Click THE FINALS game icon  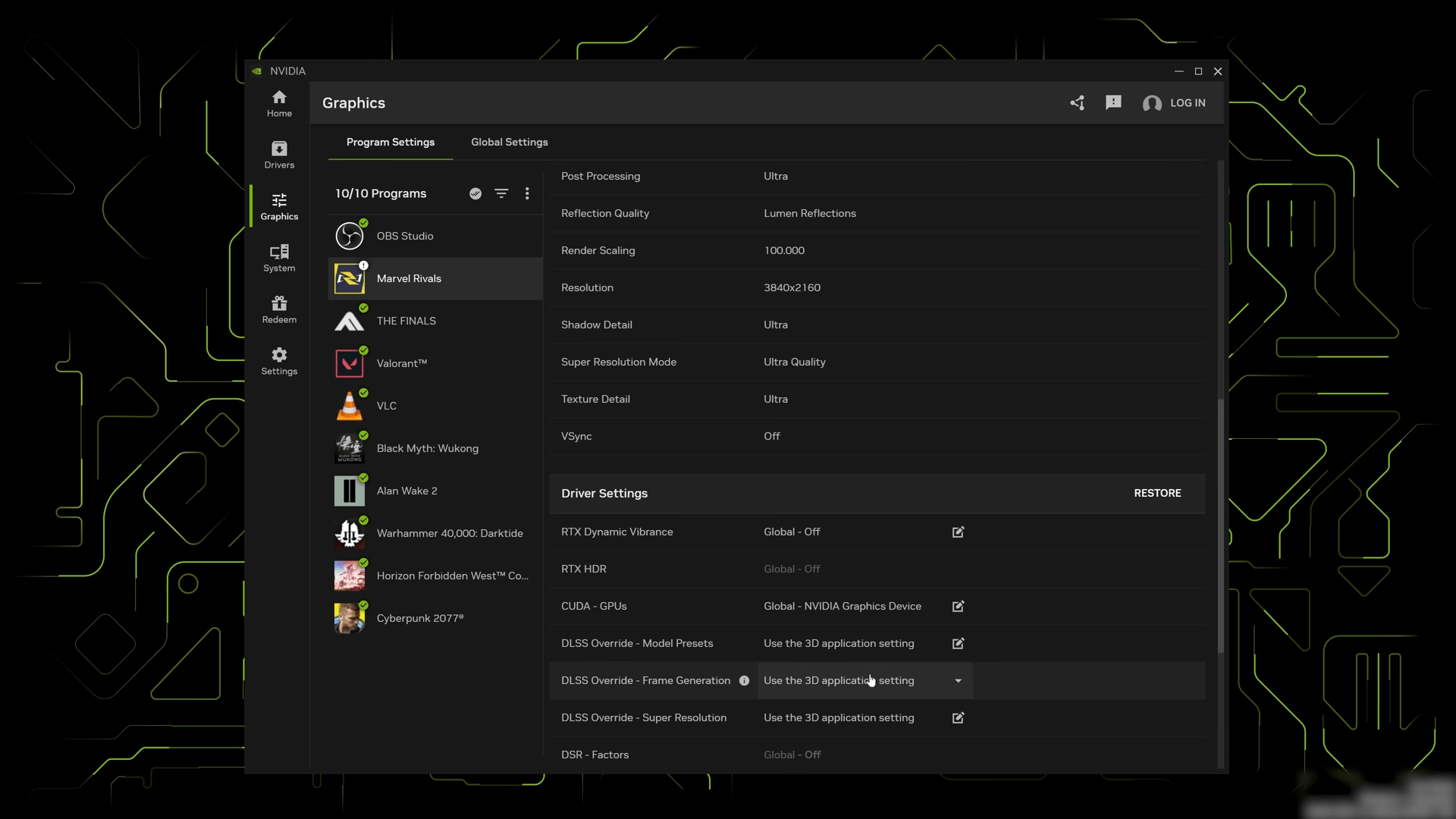click(350, 321)
